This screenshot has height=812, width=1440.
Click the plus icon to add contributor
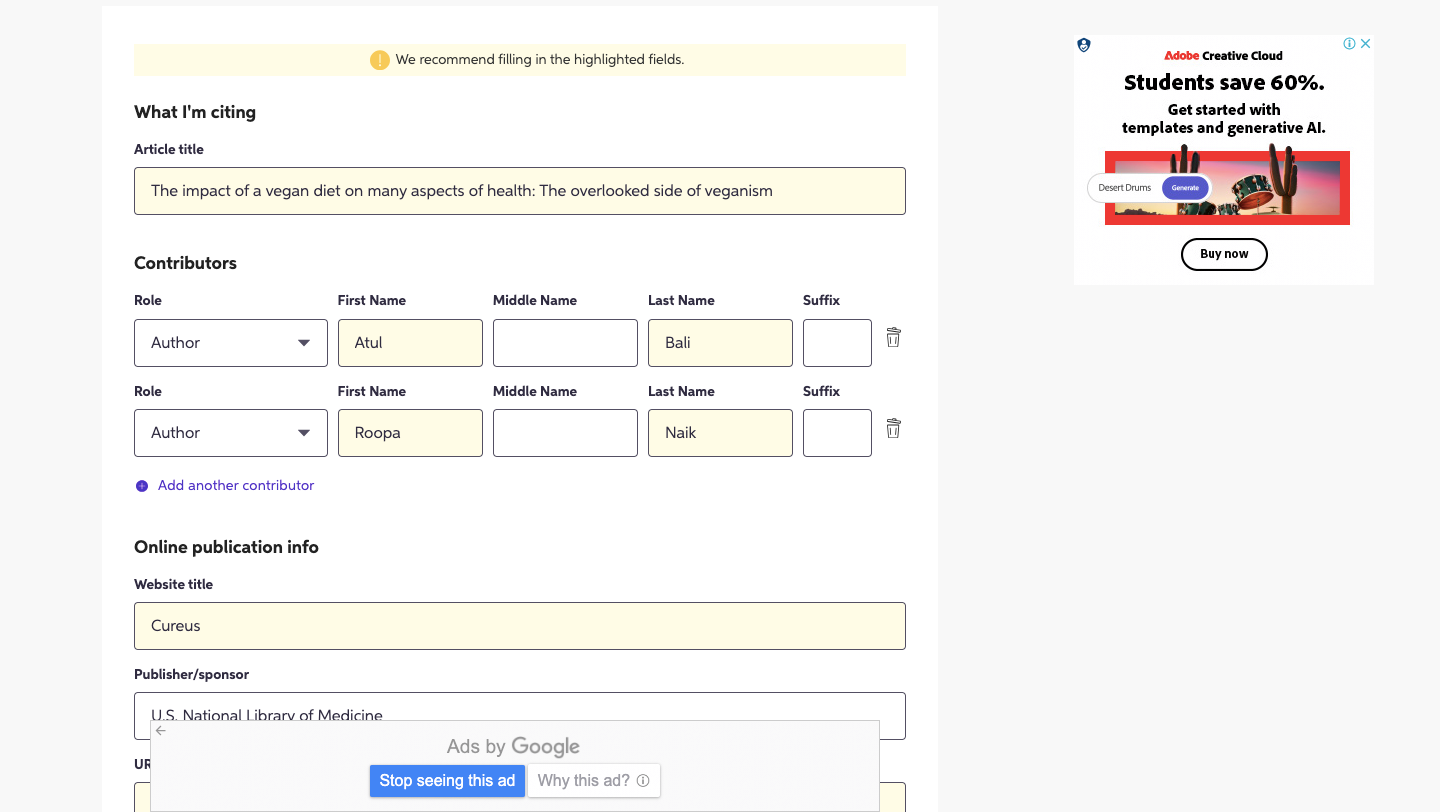(141, 486)
